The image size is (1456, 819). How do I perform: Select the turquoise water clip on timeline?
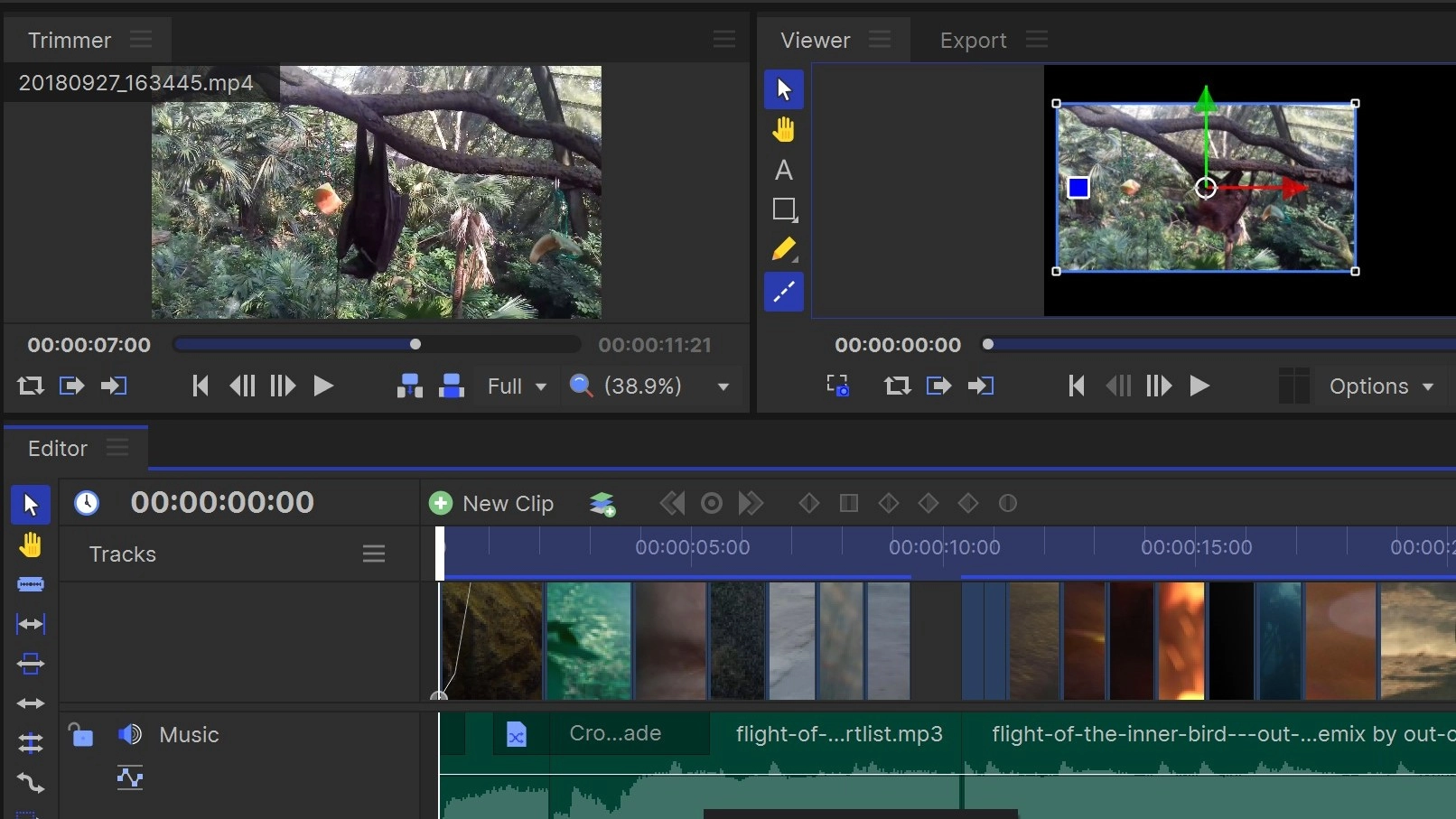589,641
